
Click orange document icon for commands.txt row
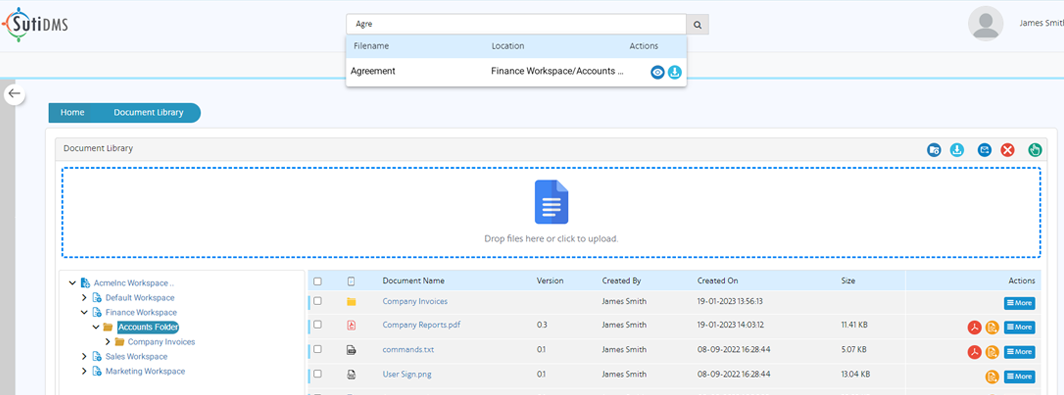(992, 352)
